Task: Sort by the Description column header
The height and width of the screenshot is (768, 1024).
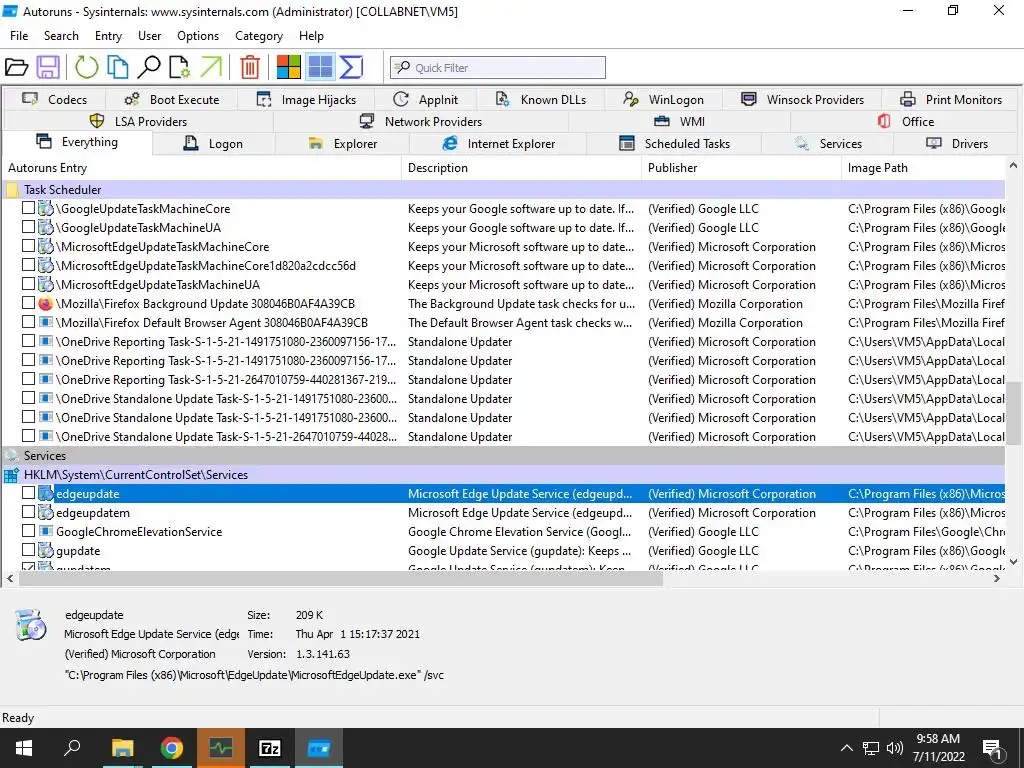Action: (522, 168)
